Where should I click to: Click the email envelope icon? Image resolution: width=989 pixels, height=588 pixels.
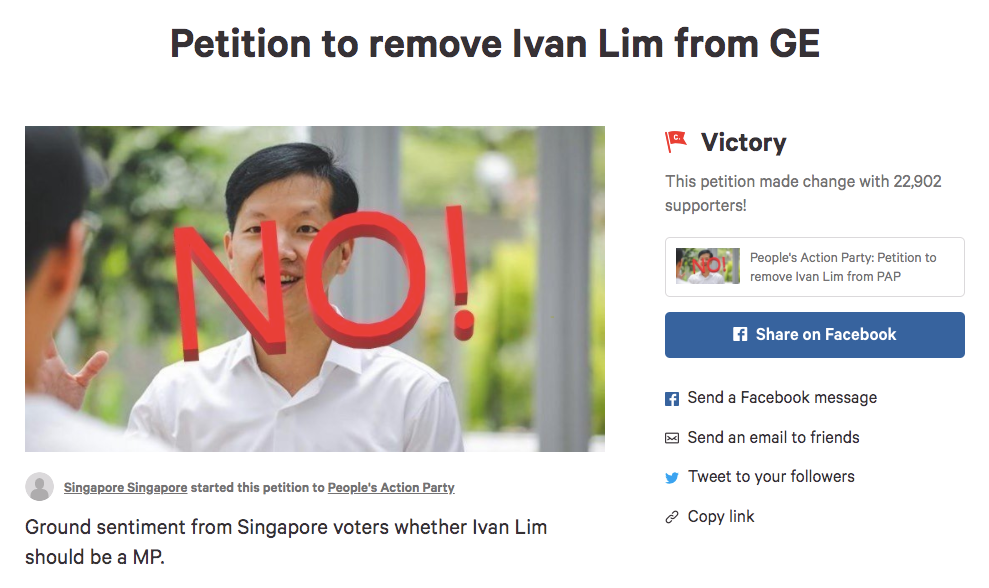(x=672, y=438)
